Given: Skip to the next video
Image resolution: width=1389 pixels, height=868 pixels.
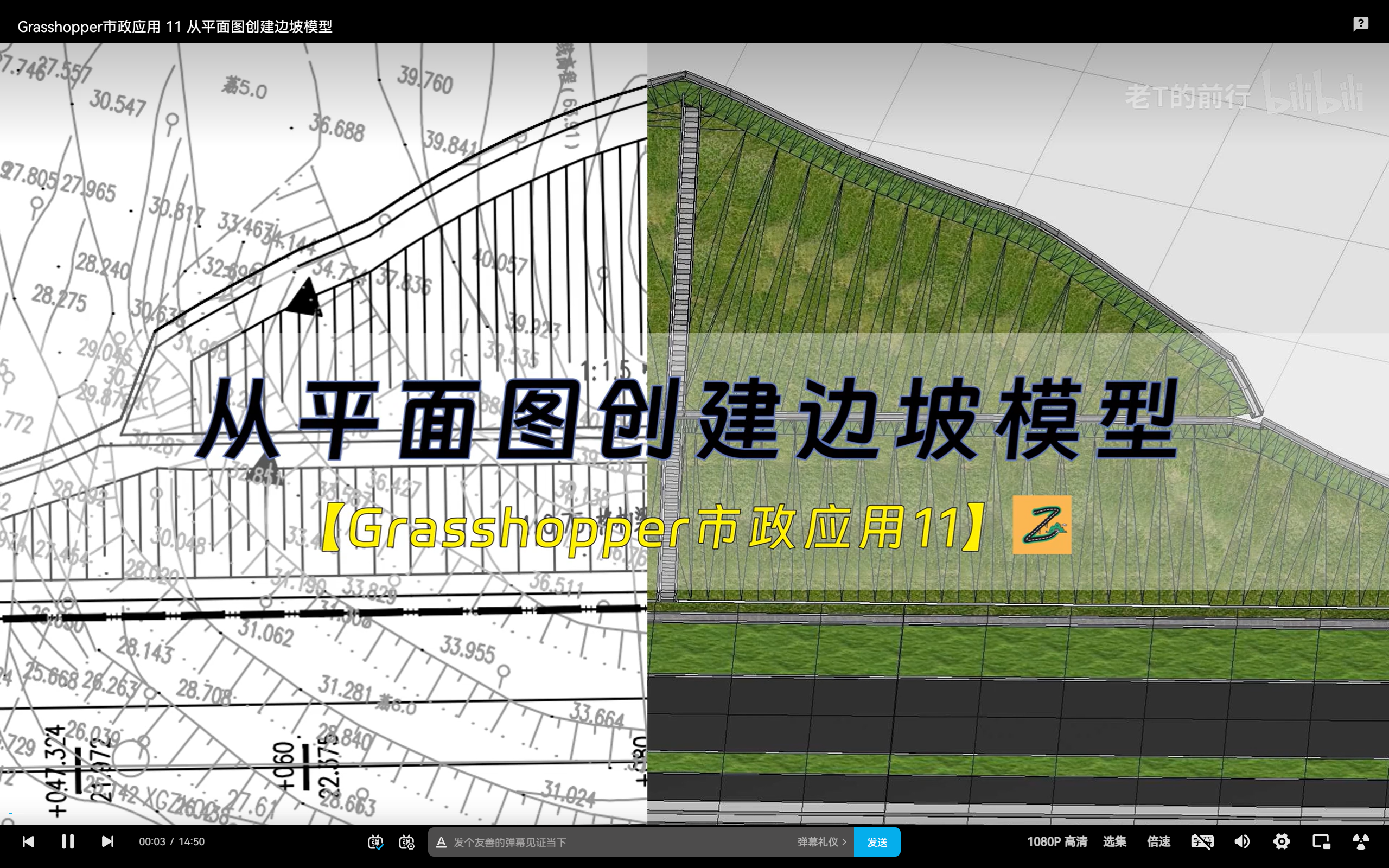Looking at the screenshot, I should tap(107, 841).
